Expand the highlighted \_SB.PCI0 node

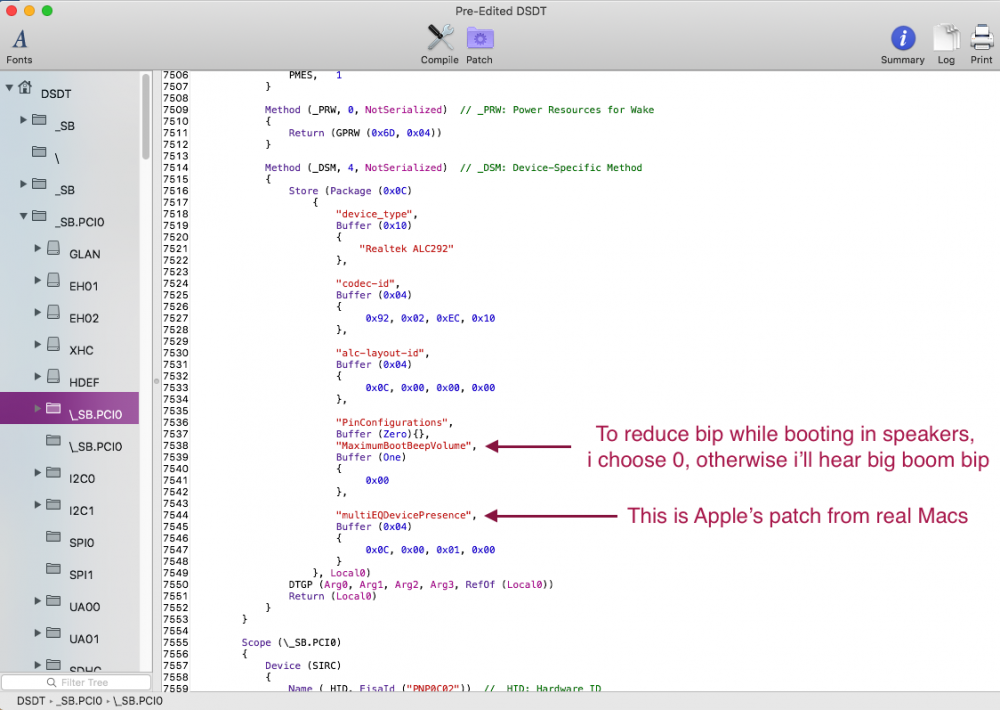tap(38, 408)
